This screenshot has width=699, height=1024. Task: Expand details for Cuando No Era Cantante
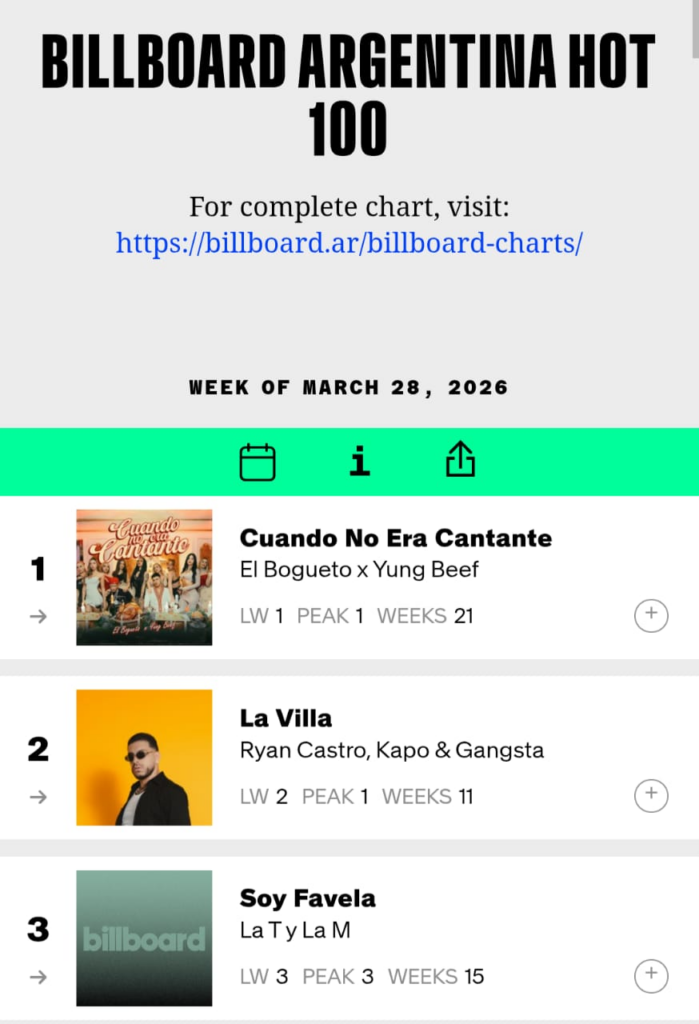coord(651,615)
